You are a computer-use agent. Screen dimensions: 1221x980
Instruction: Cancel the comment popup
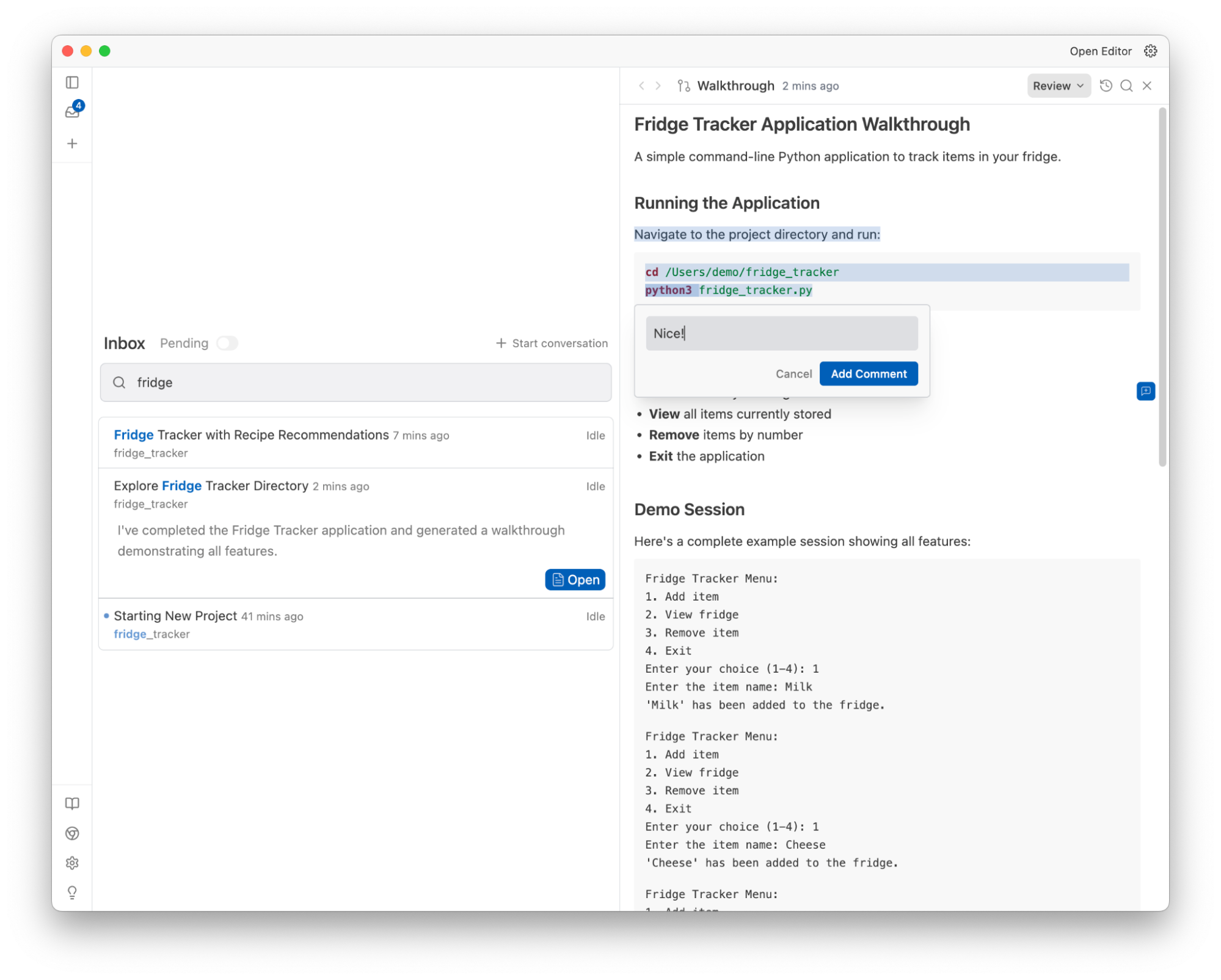[x=793, y=374]
